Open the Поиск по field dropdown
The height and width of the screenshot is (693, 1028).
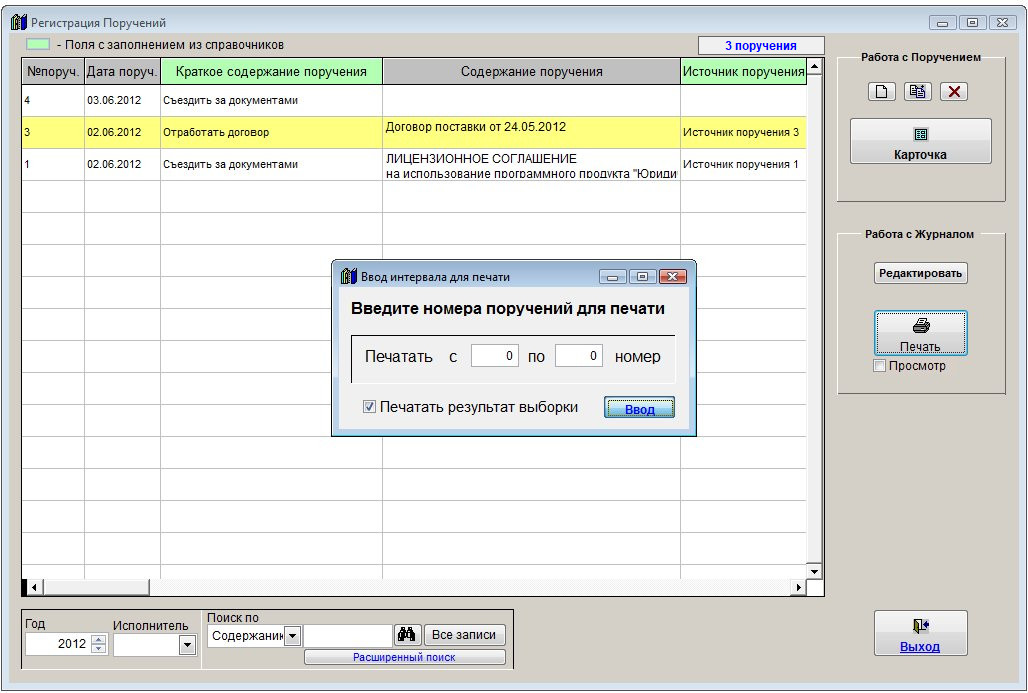tap(292, 636)
